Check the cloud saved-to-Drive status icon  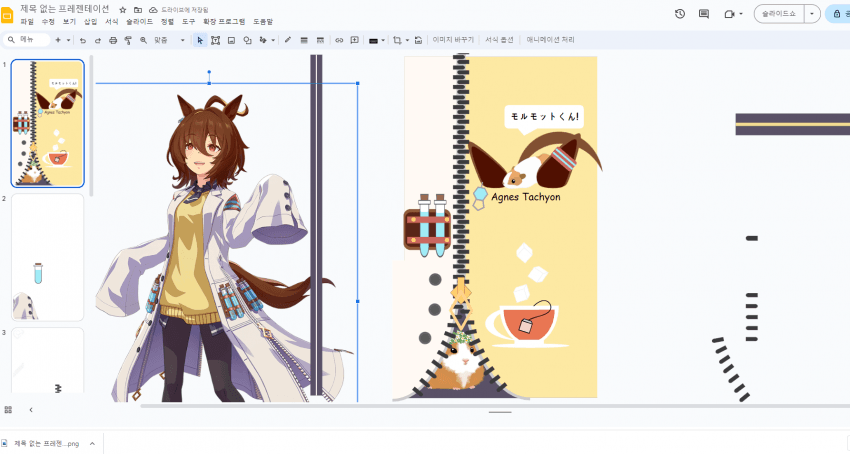tap(153, 10)
